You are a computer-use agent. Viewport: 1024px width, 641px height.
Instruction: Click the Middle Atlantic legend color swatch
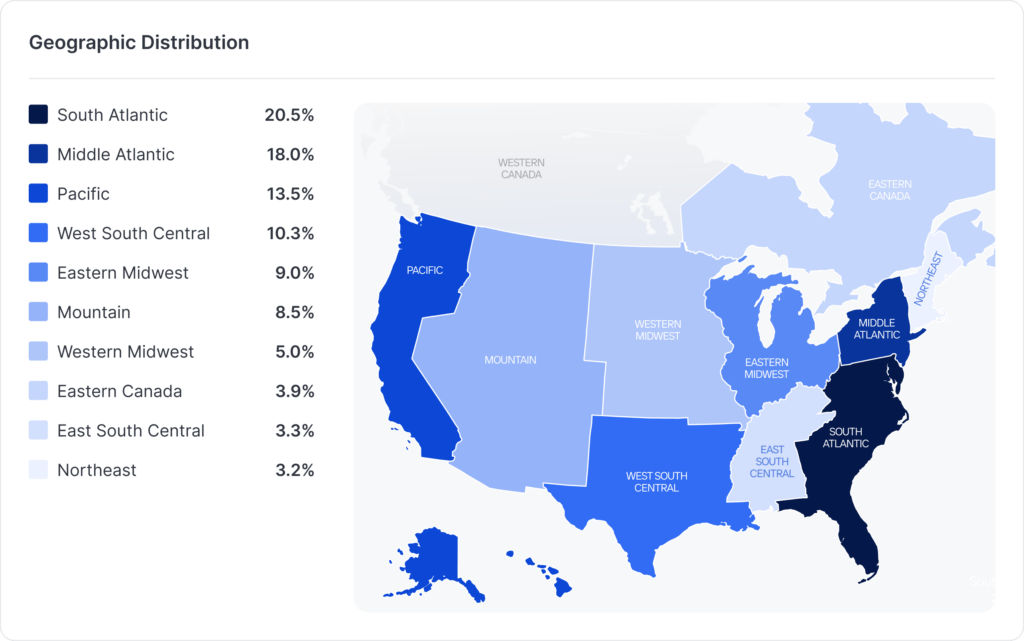(x=38, y=154)
